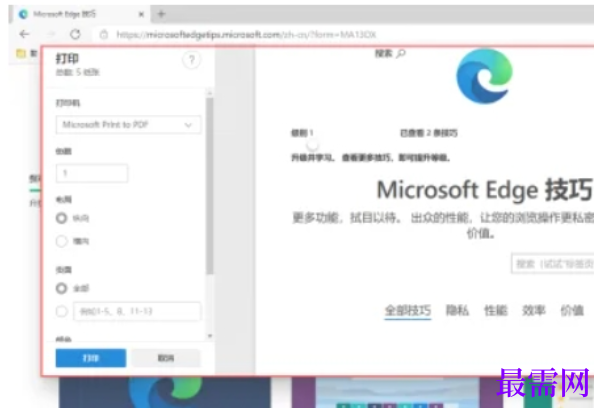Screen dimensions: 608x414
Task: Click the blue Print button
Action: click(x=91, y=358)
